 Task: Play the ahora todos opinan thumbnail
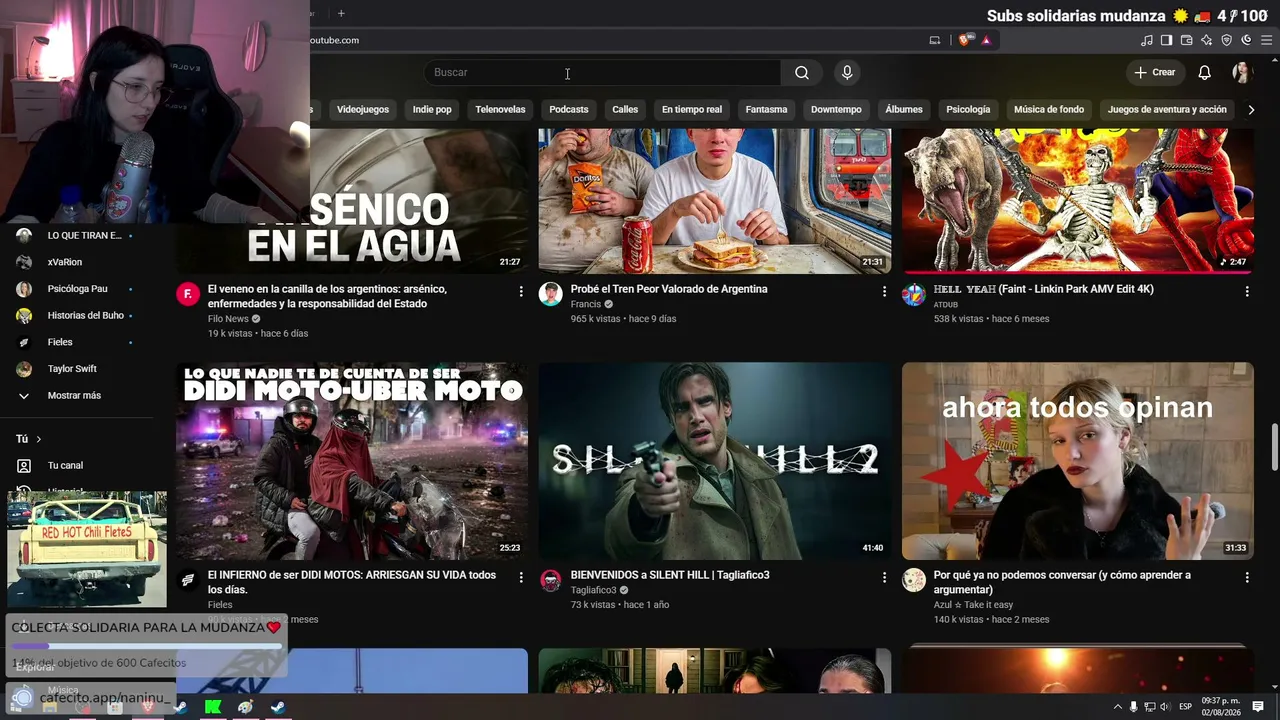[1078, 461]
